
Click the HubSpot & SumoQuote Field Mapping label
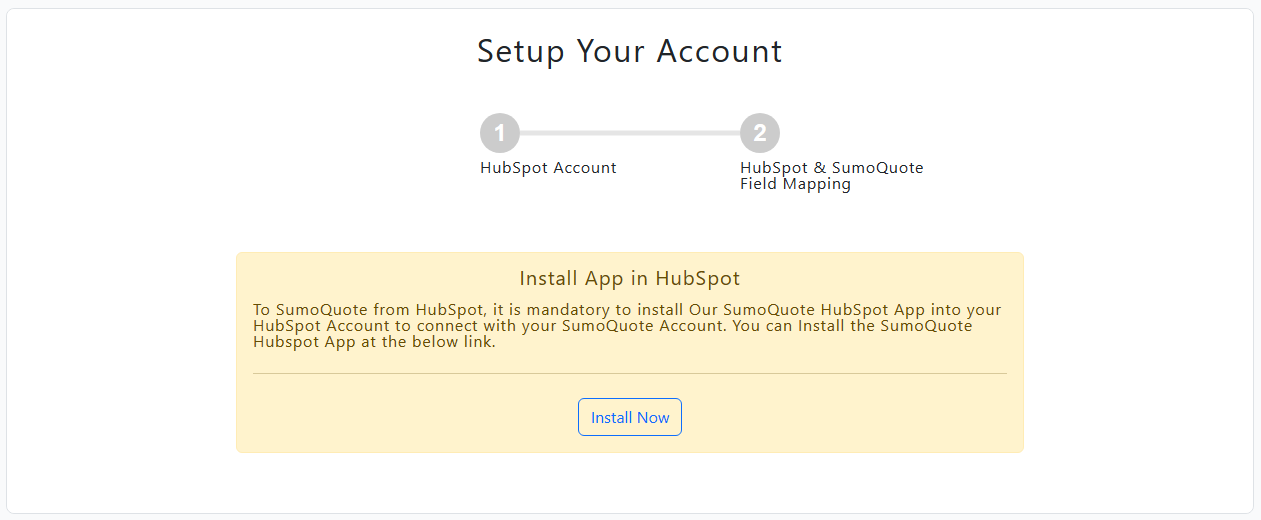click(x=832, y=176)
